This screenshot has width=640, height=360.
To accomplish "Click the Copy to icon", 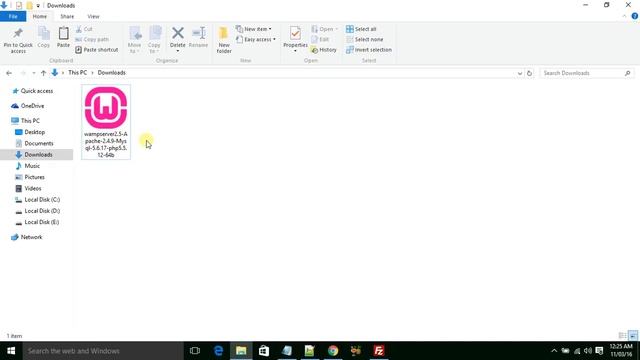I will coord(155,33).
